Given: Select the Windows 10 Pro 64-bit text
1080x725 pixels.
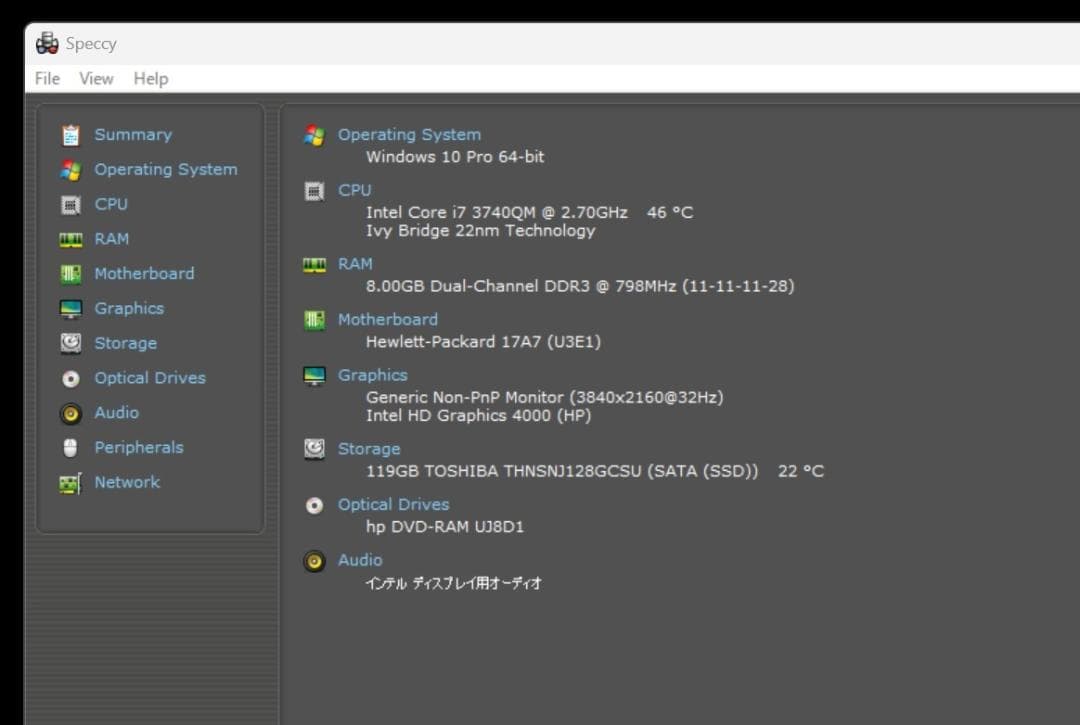Looking at the screenshot, I should pyautogui.click(x=455, y=156).
